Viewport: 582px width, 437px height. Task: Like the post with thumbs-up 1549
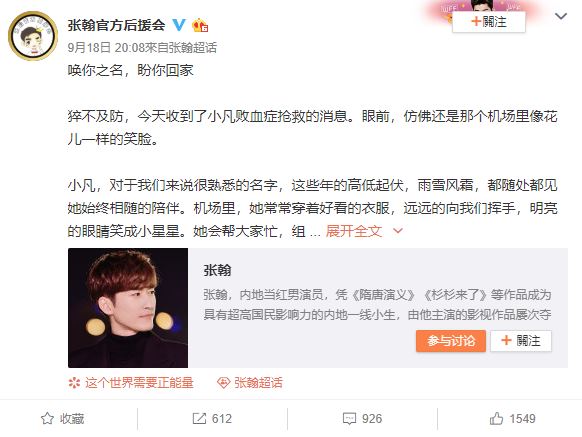click(x=512, y=418)
